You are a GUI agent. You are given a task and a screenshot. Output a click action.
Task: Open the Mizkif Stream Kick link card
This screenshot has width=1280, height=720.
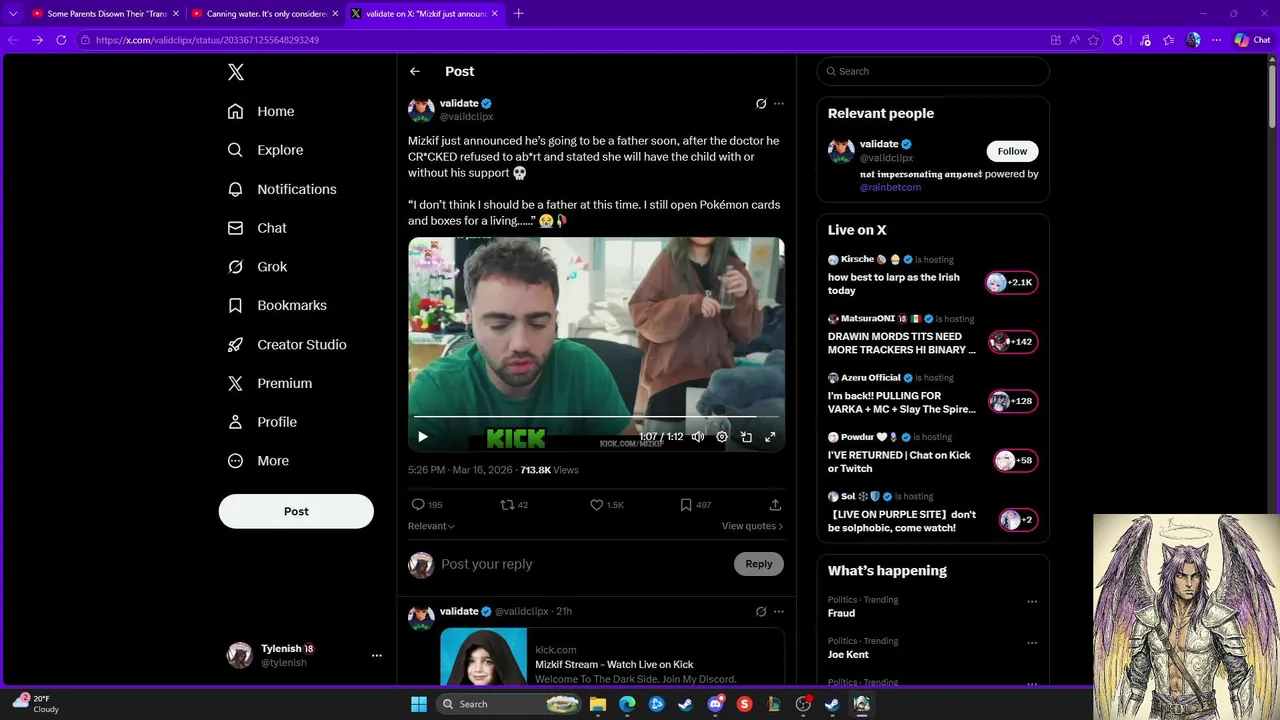612,657
